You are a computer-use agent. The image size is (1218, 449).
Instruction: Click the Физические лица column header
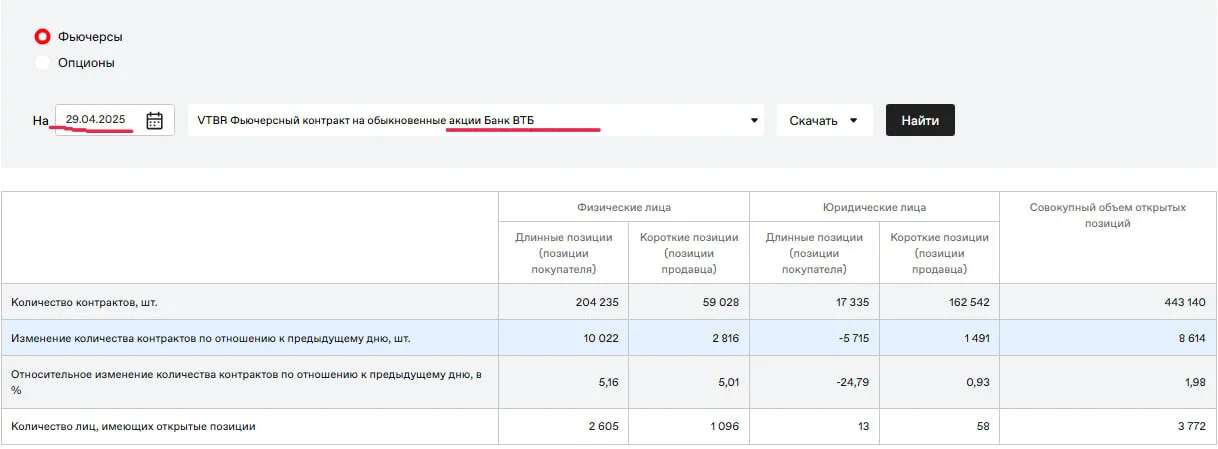(624, 207)
